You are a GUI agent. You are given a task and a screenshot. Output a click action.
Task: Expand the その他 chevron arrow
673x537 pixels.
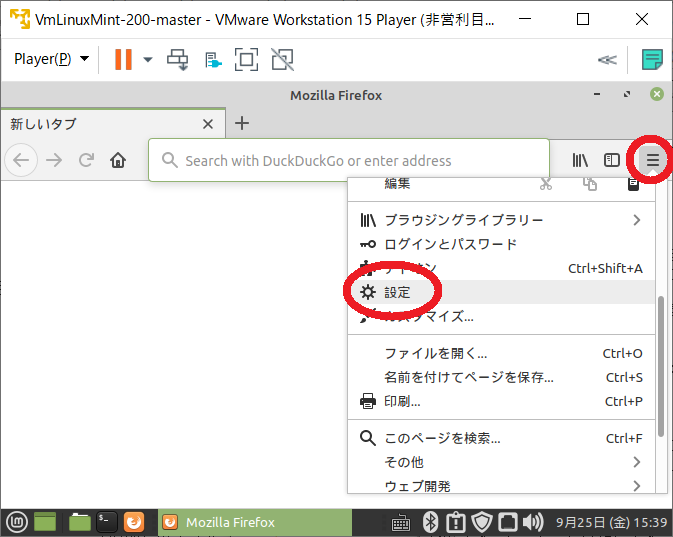click(x=637, y=462)
